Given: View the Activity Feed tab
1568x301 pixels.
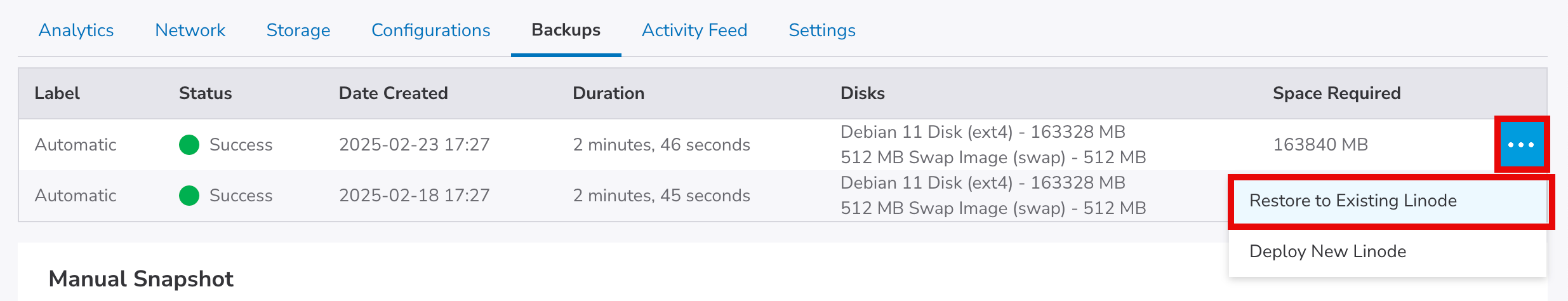Looking at the screenshot, I should [x=694, y=30].
